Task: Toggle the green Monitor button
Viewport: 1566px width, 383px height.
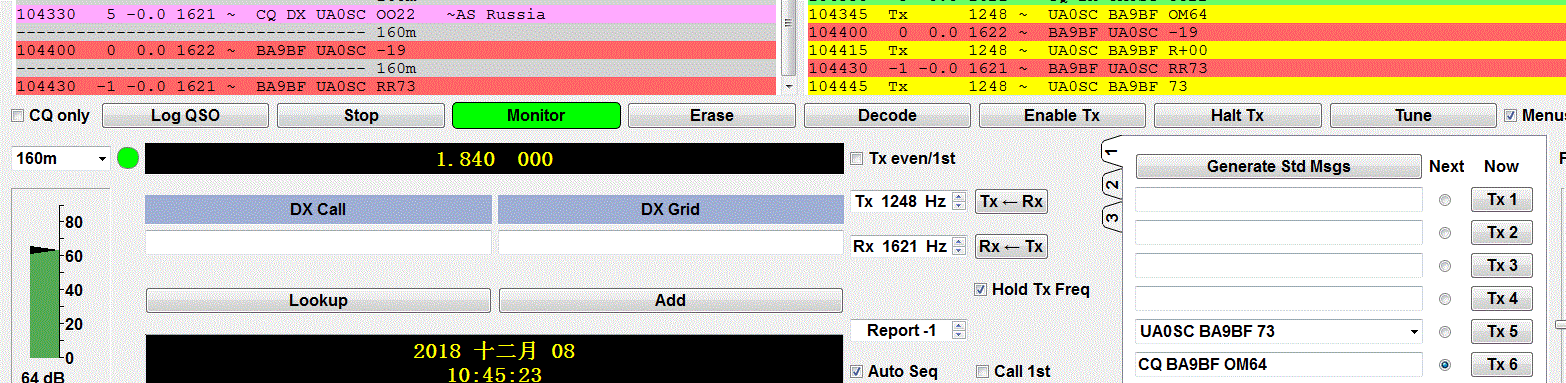Action: tap(536, 115)
